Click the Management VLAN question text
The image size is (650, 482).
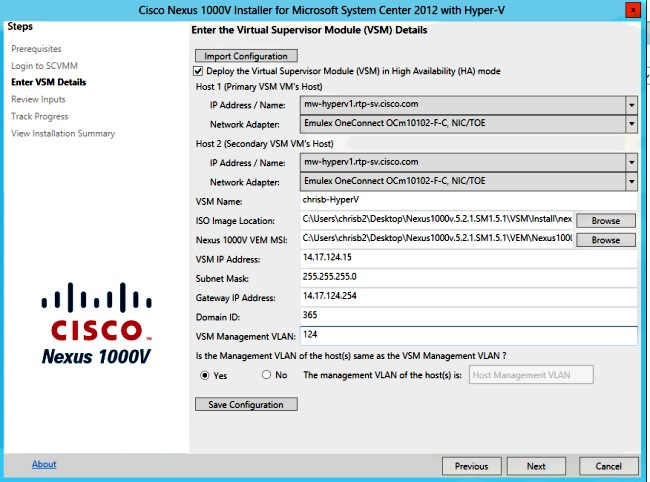(x=351, y=356)
